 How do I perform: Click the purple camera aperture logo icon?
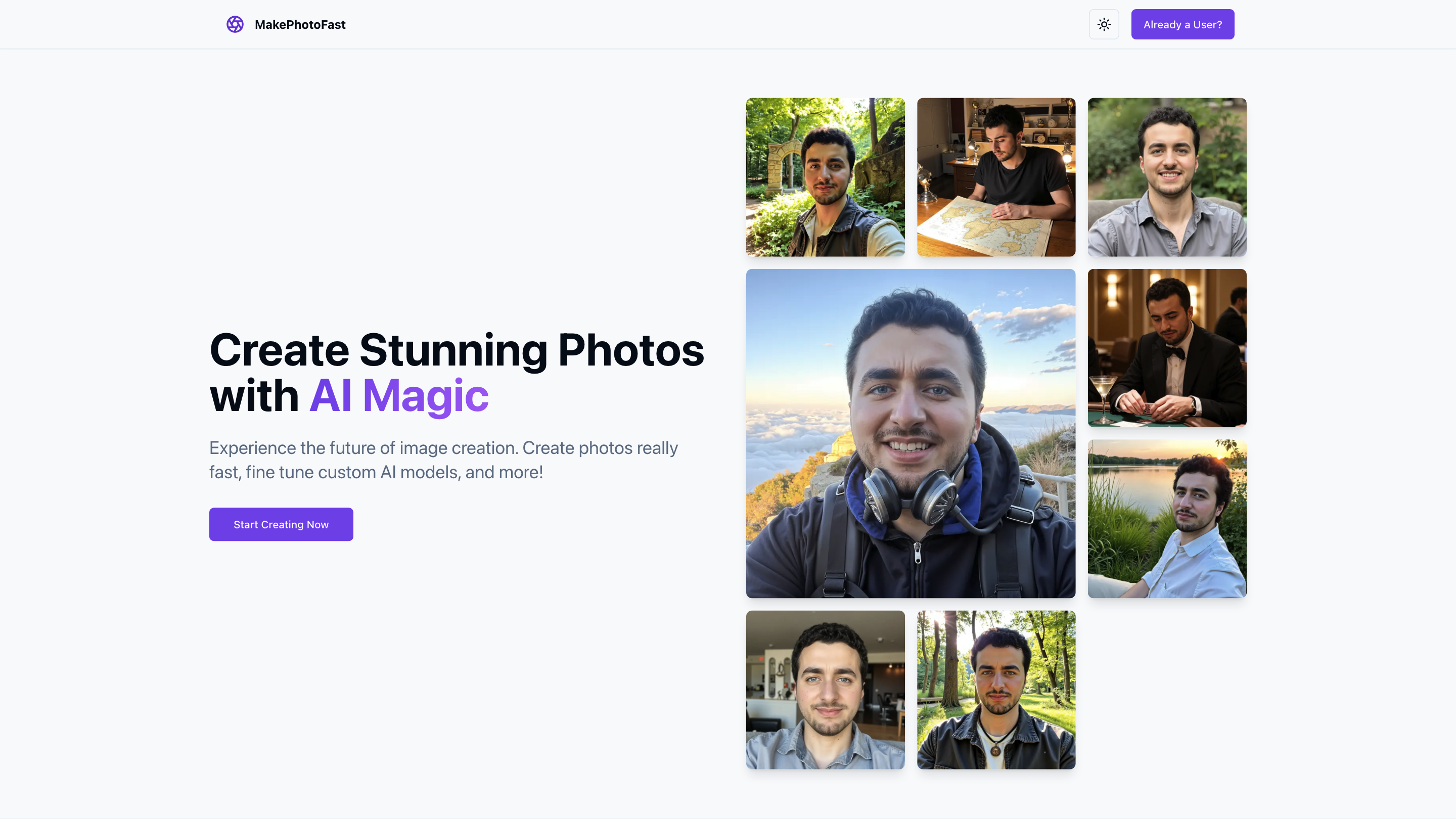(235, 24)
